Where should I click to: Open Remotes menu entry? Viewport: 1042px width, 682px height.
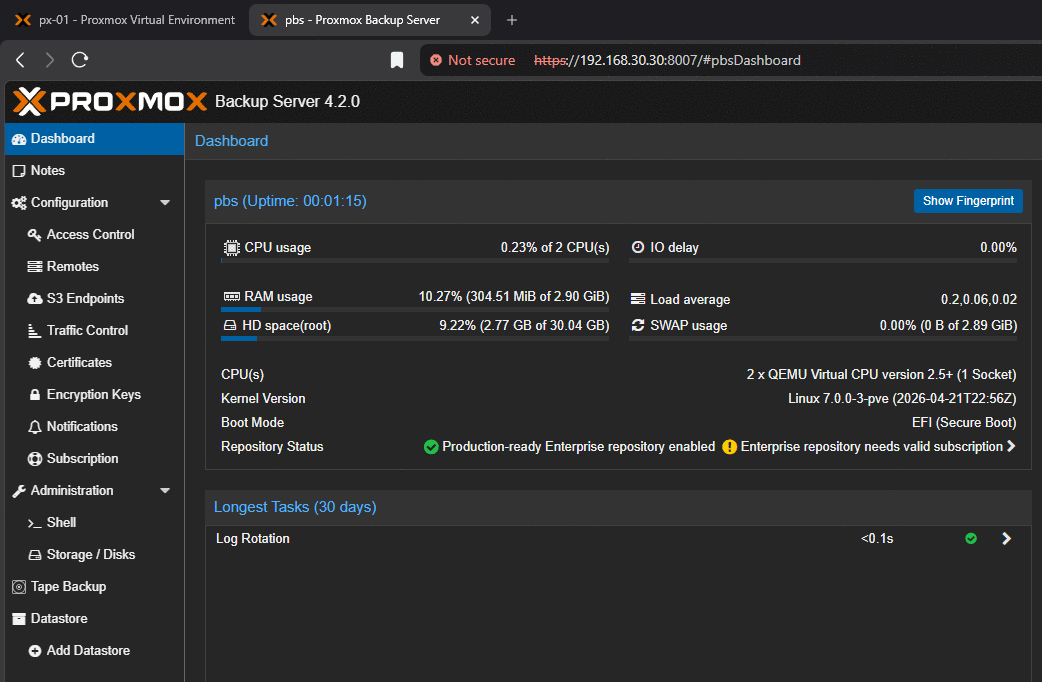94,267
